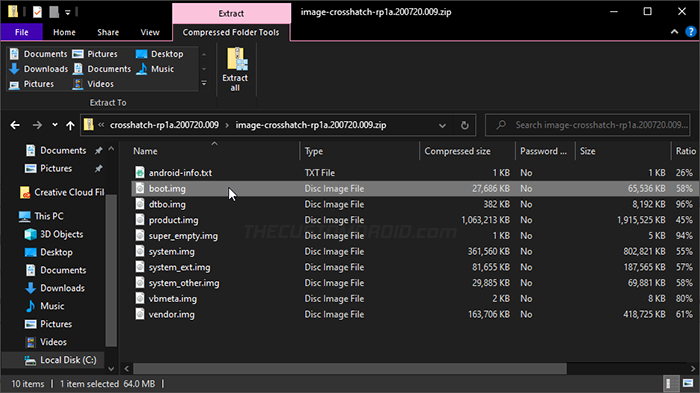700x393 pixels.
Task: Click horizontal scrollbar in file list
Action: coord(350,369)
